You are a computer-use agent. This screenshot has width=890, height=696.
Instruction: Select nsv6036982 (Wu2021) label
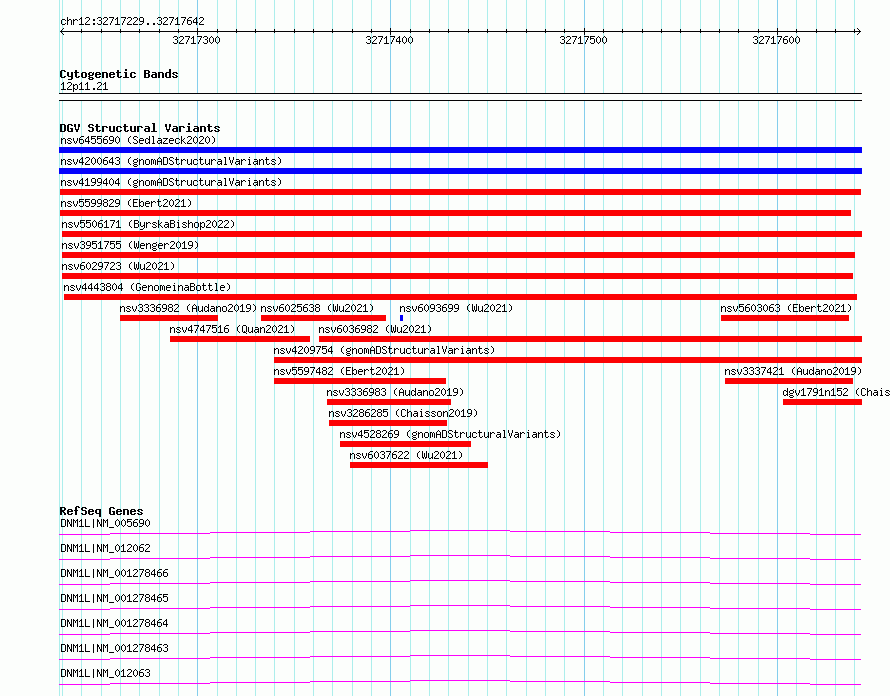click(375, 329)
